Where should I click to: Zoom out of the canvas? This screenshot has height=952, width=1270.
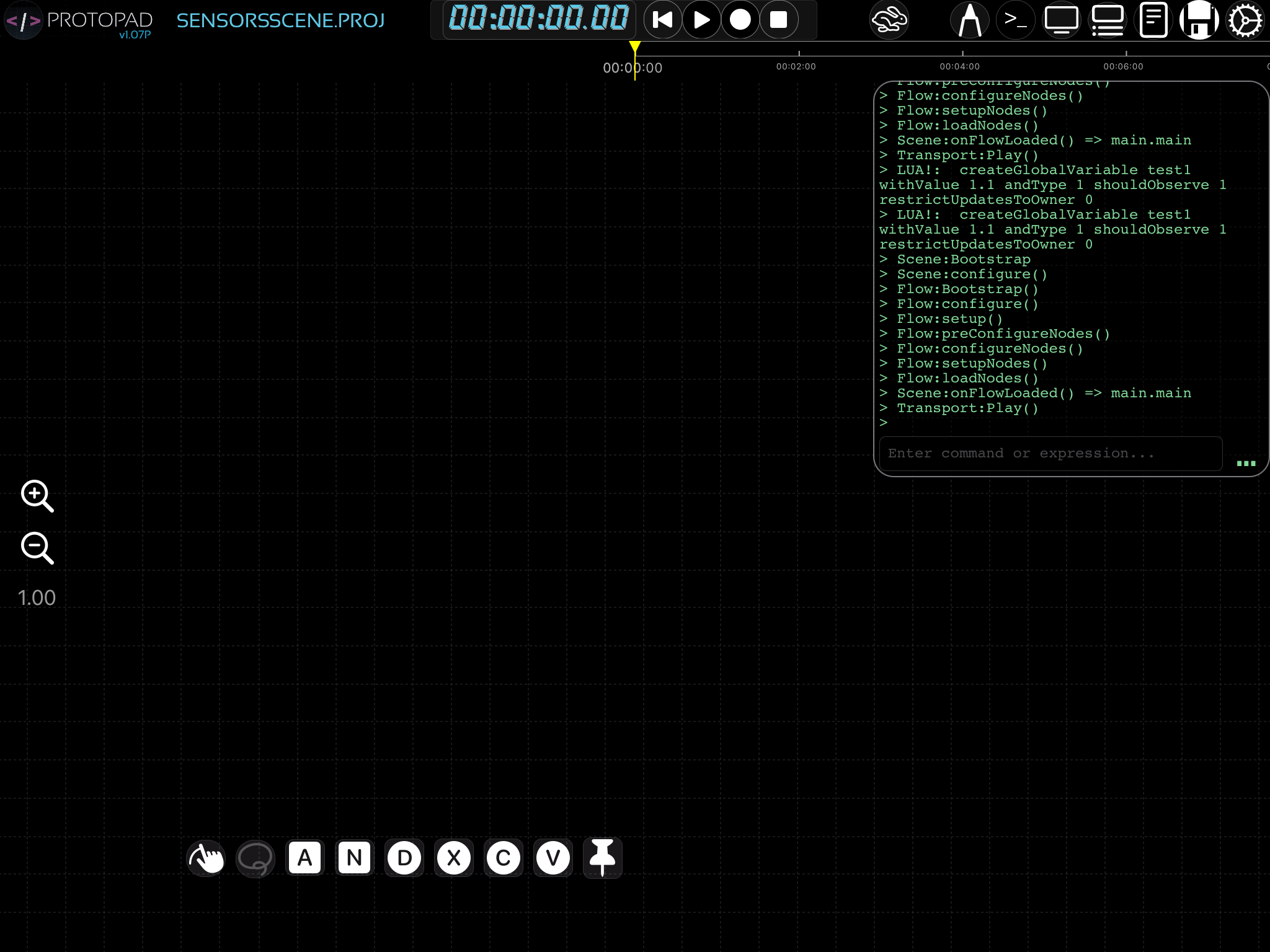click(37, 548)
